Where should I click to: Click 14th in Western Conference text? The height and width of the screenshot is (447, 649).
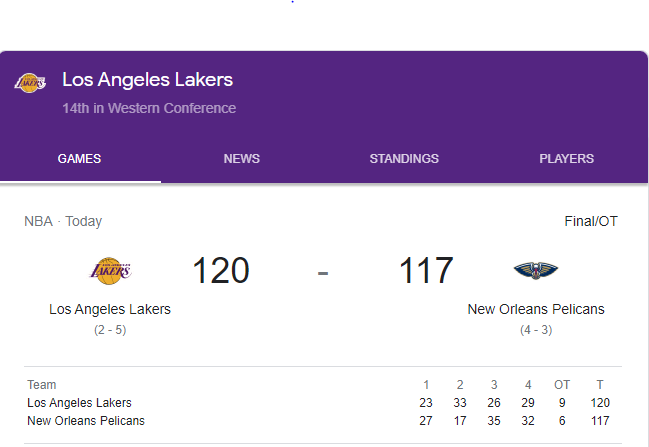pyautogui.click(x=149, y=108)
